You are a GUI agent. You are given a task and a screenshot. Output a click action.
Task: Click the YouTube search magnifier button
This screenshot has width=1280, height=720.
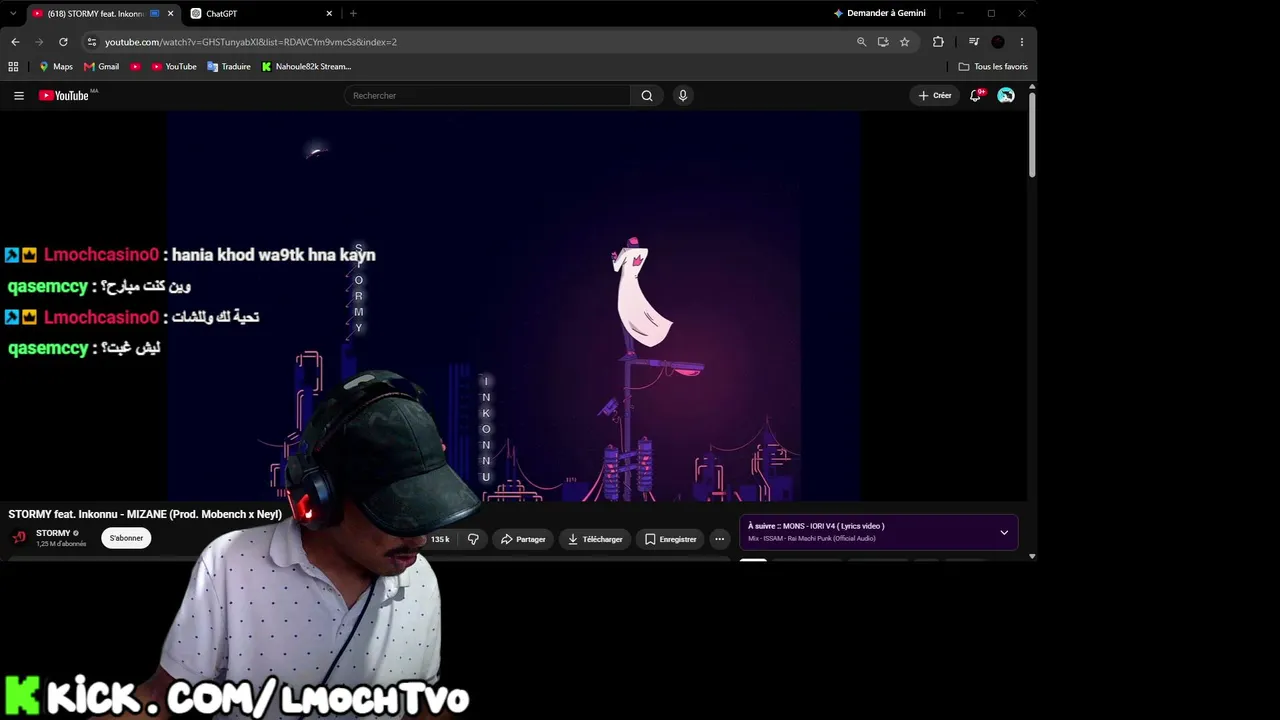click(647, 95)
